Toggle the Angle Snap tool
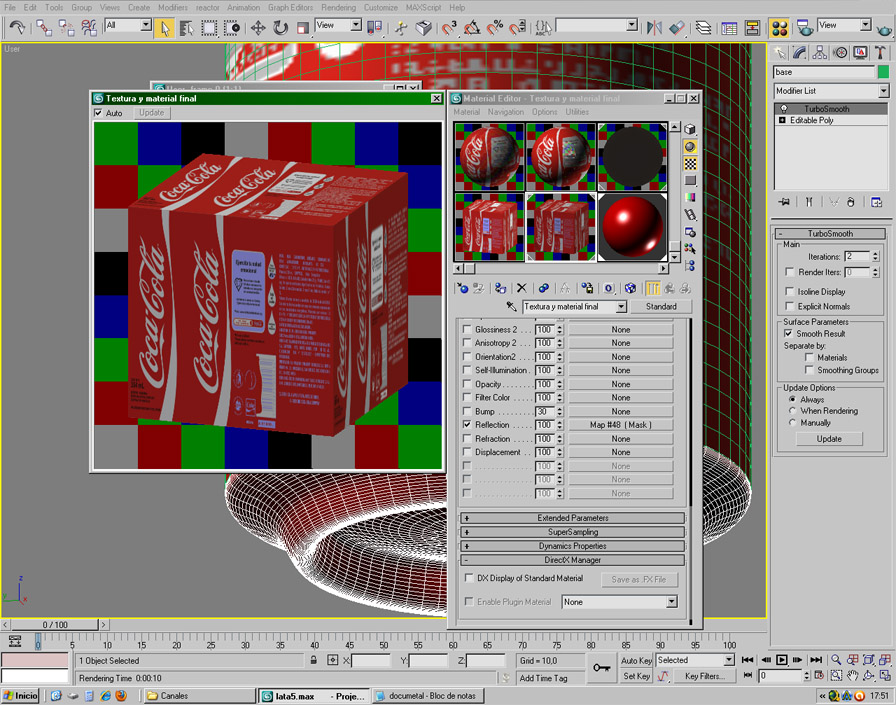Screen dimensions: 896x705 tap(472, 27)
